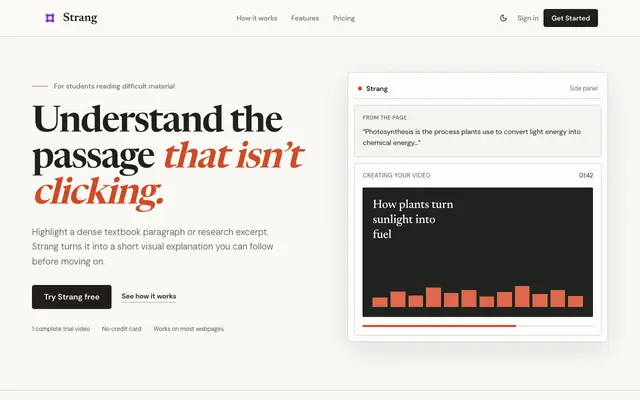This screenshot has height=400, width=640.
Task: Click the Highlight a dense textbook paragraph description
Action: tap(153, 247)
